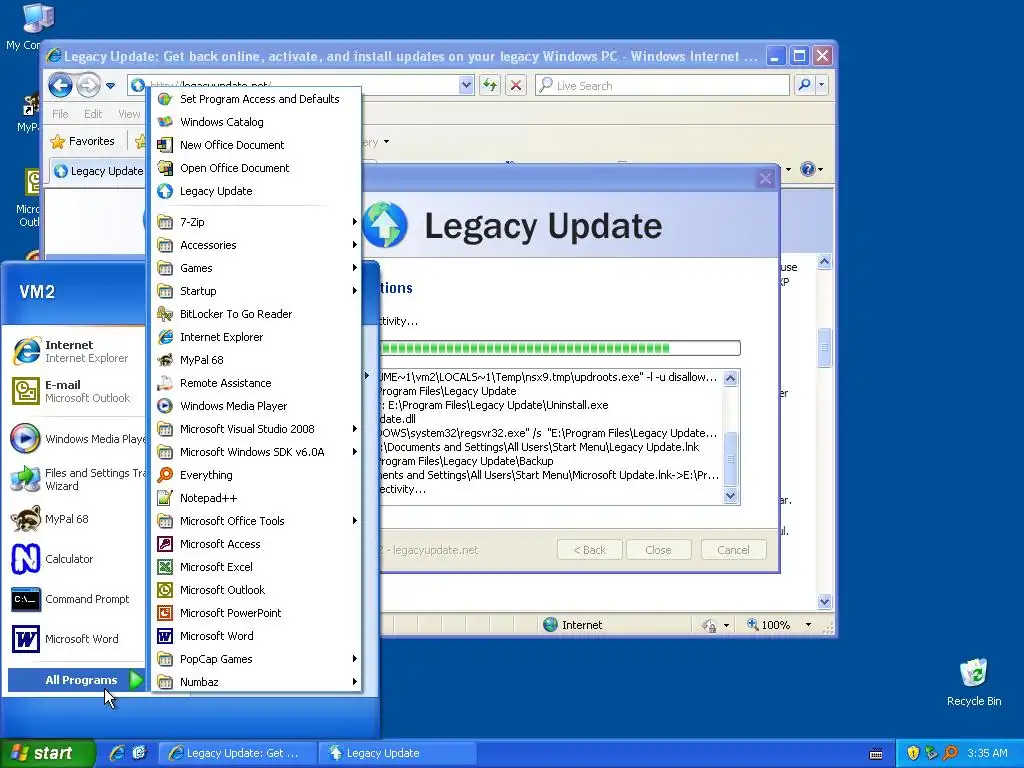Launch Internet Explorer from programs list
The image size is (1024, 768).
[x=256, y=337]
